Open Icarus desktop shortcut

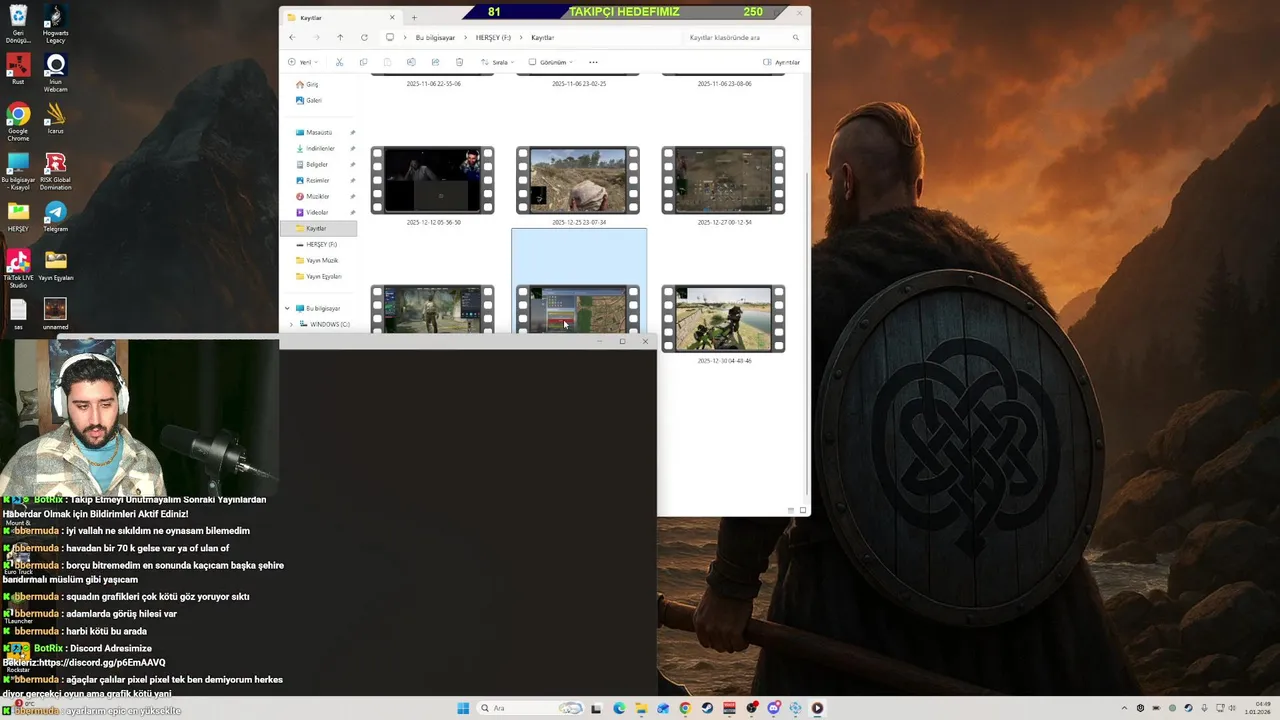pyautogui.click(x=55, y=119)
